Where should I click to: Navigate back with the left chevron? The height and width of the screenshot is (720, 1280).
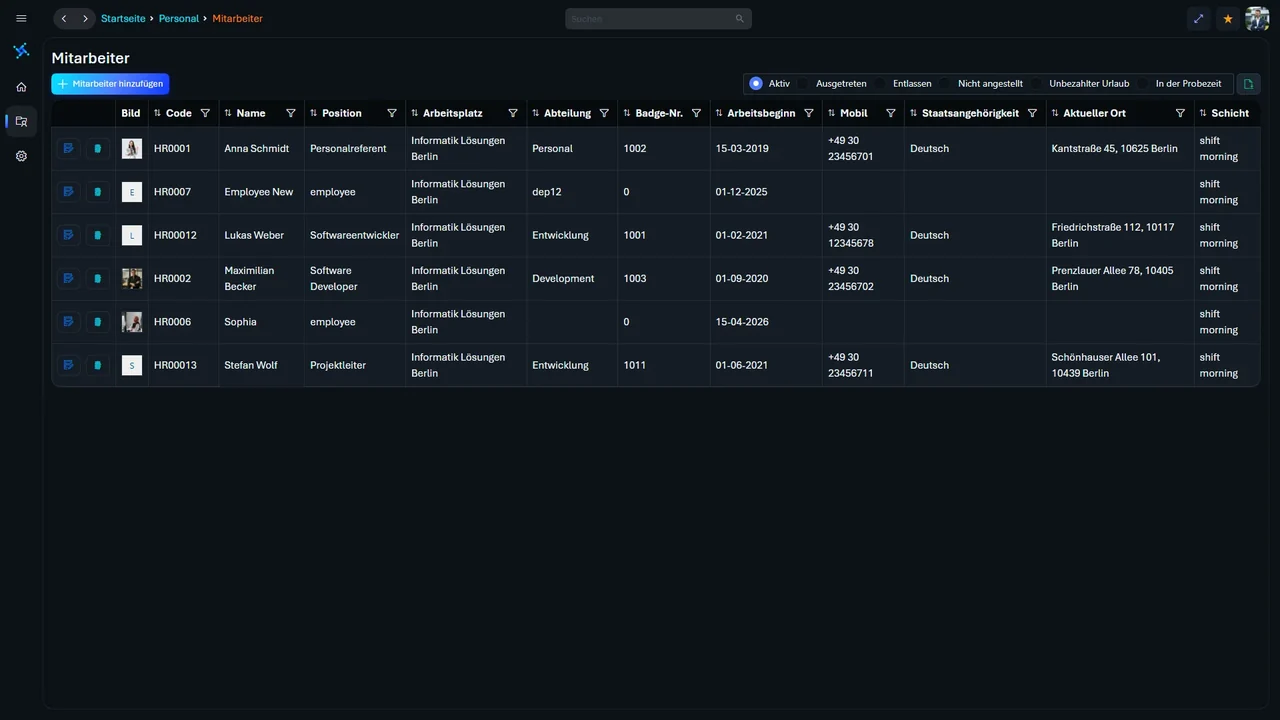tap(64, 19)
